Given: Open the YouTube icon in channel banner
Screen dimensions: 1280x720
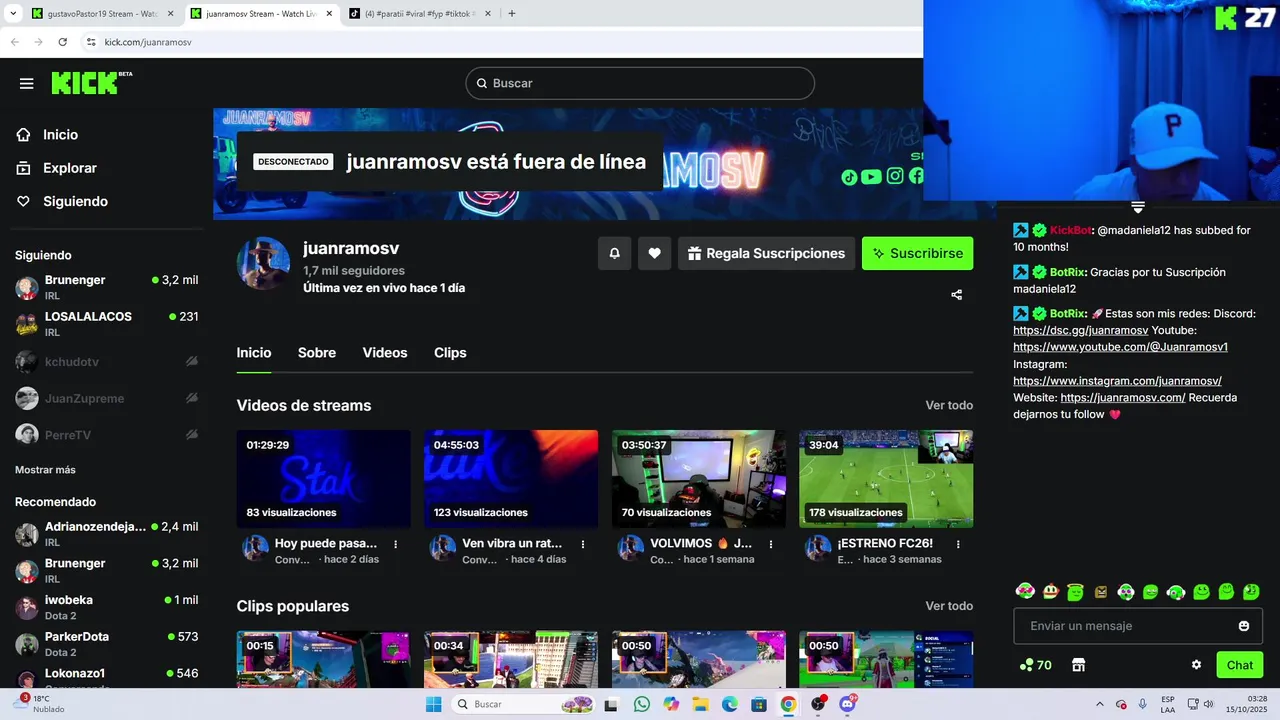Looking at the screenshot, I should pyautogui.click(x=871, y=177).
